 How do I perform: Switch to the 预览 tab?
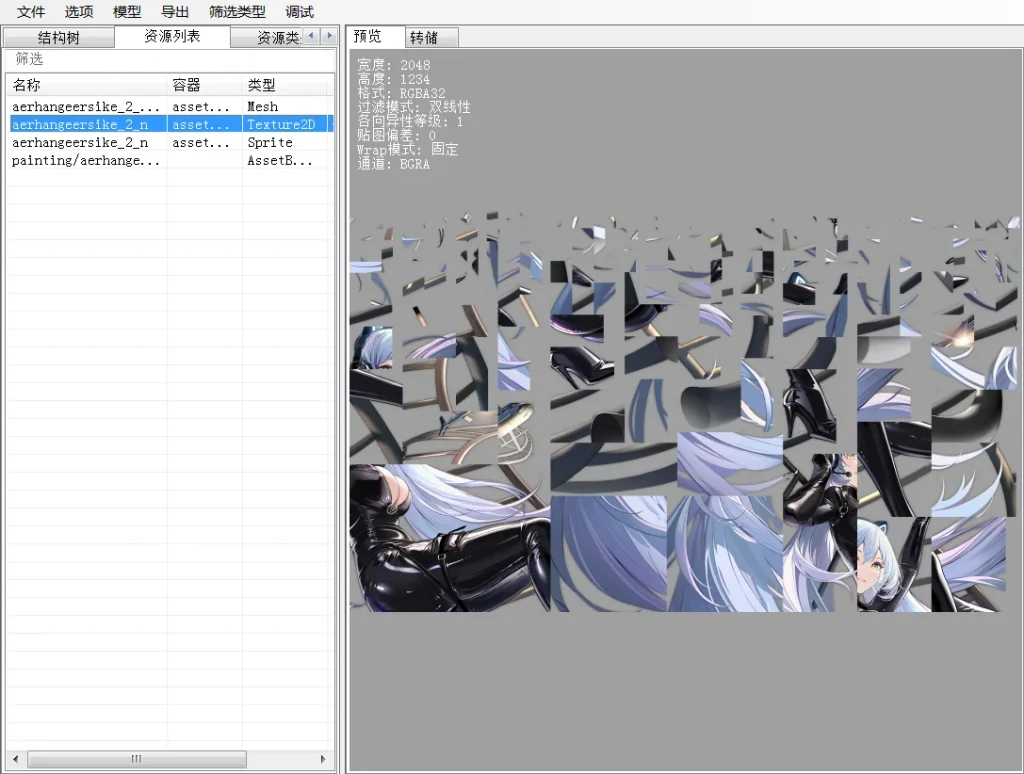coord(375,37)
